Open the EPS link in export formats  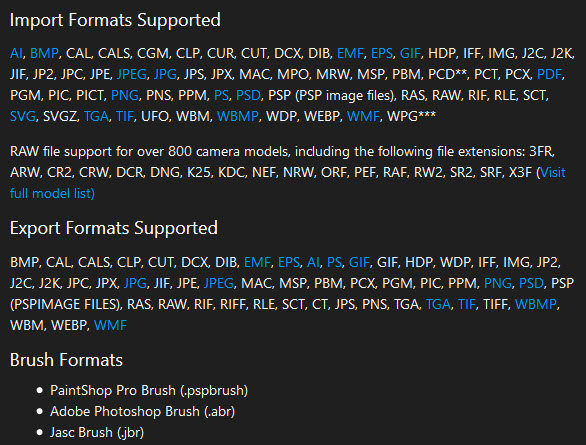289,262
